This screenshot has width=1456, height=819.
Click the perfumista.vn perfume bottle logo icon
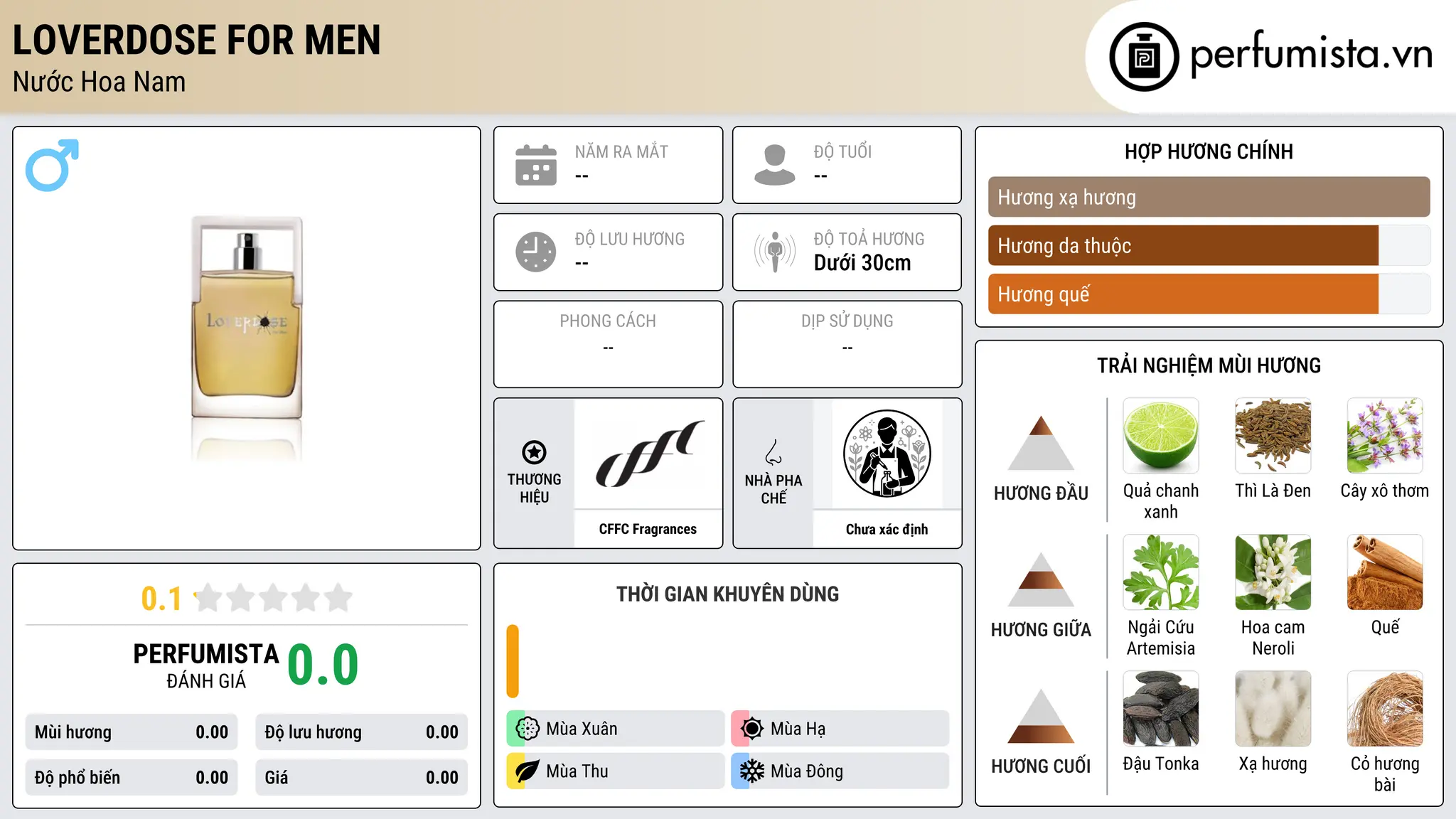[1144, 57]
